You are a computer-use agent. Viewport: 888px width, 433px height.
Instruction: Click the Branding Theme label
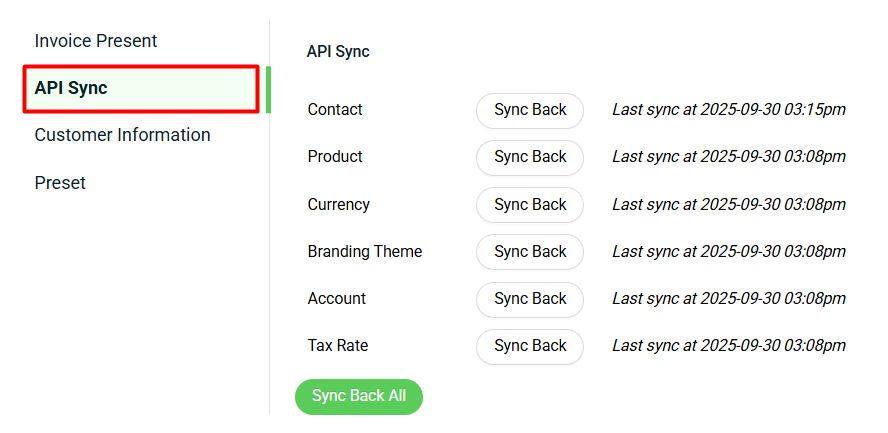click(x=365, y=252)
